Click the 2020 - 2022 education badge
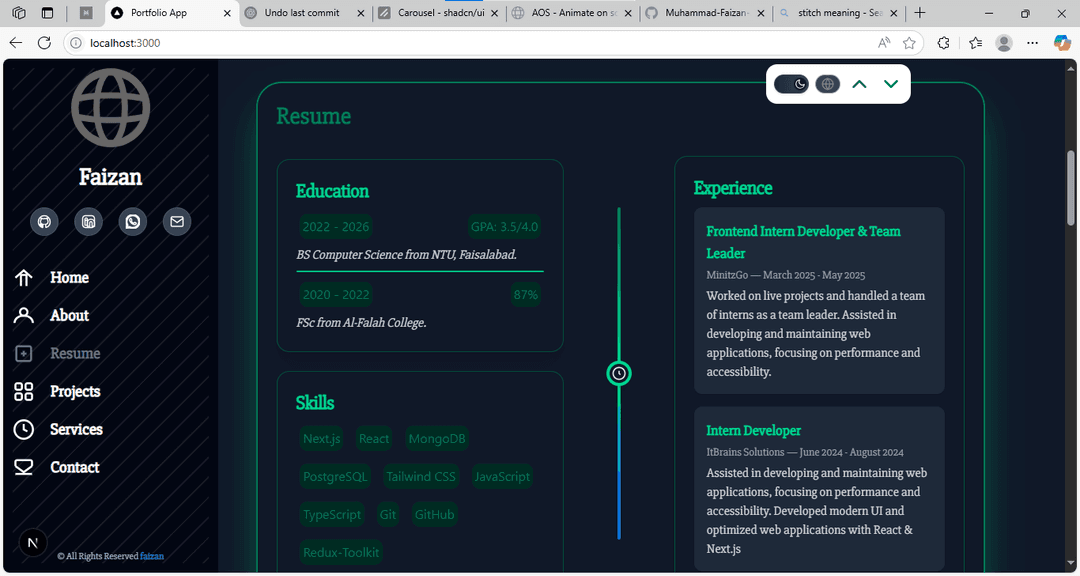This screenshot has height=576, width=1080. coord(336,295)
